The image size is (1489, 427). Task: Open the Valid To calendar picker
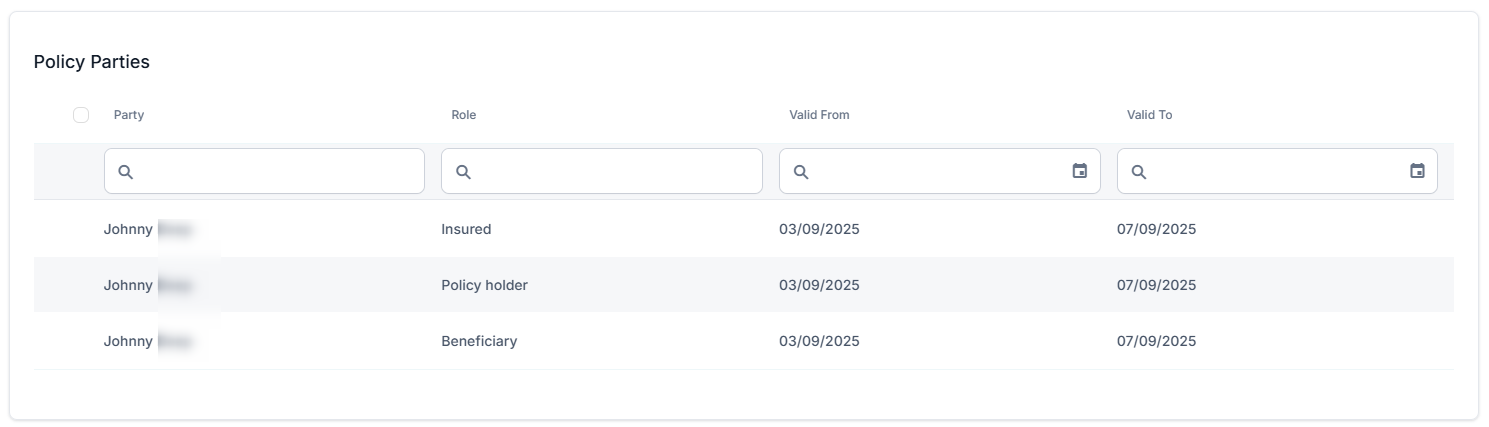click(1417, 171)
